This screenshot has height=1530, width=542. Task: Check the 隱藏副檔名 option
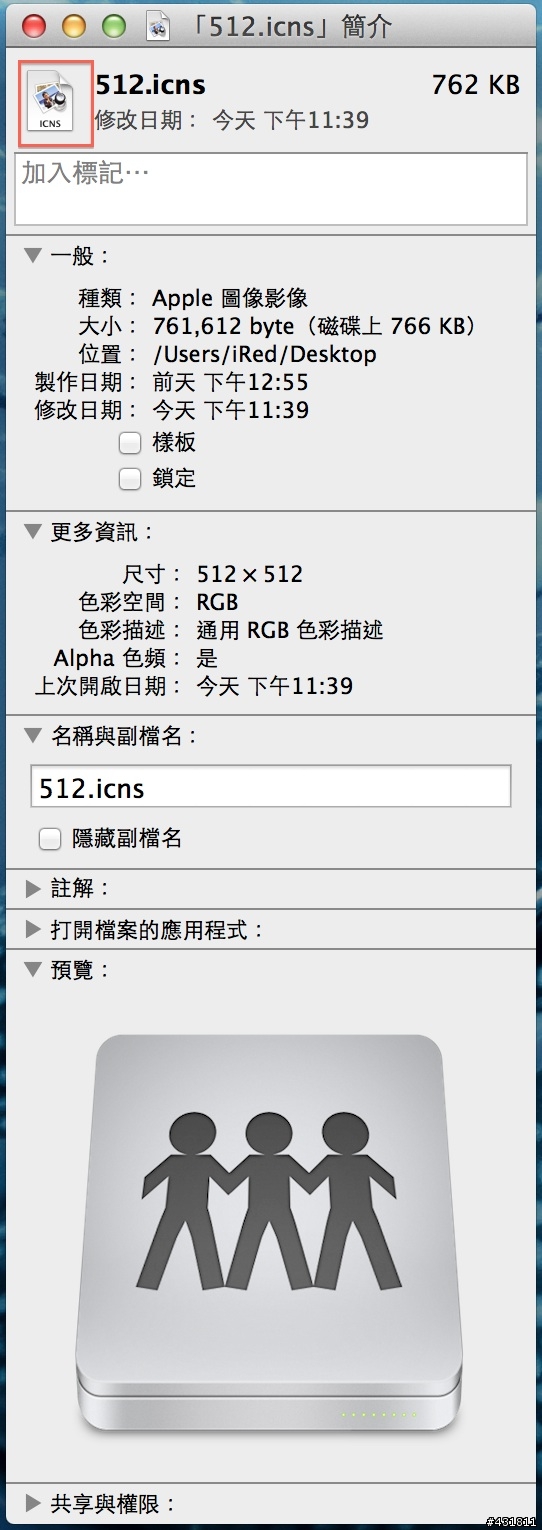click(x=50, y=838)
